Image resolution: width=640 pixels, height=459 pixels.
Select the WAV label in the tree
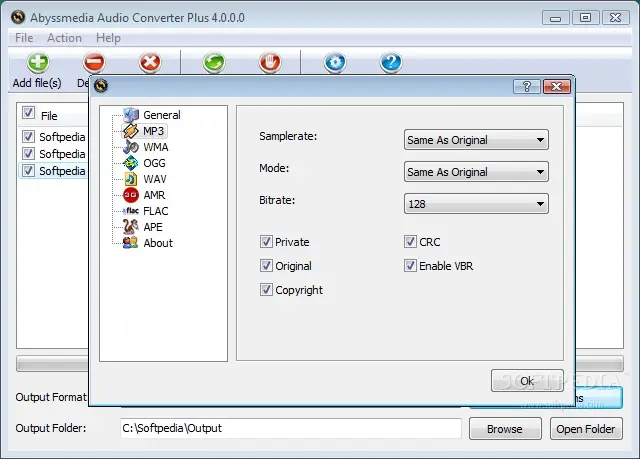click(155, 179)
